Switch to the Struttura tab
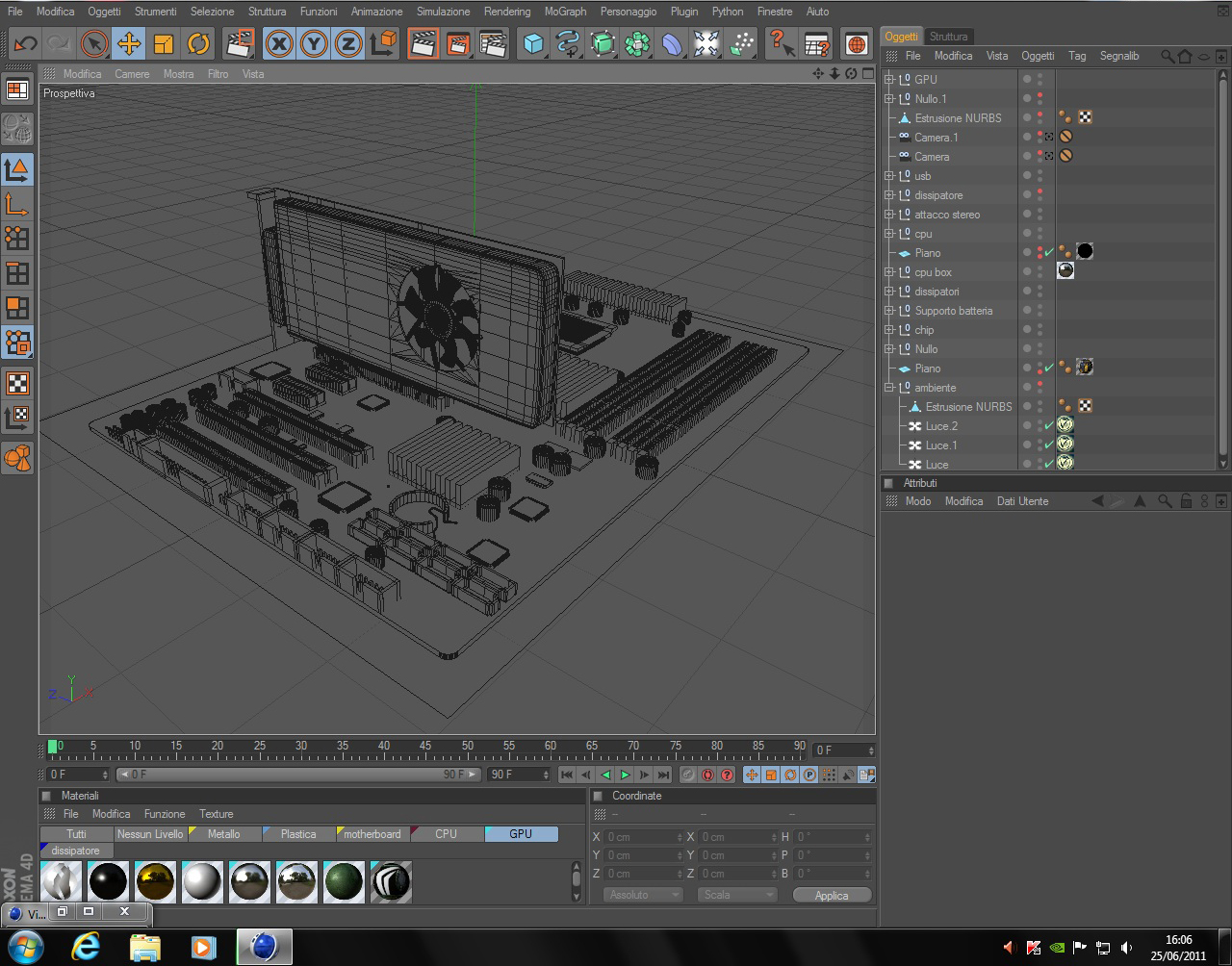Image resolution: width=1232 pixels, height=966 pixels. tap(949, 37)
